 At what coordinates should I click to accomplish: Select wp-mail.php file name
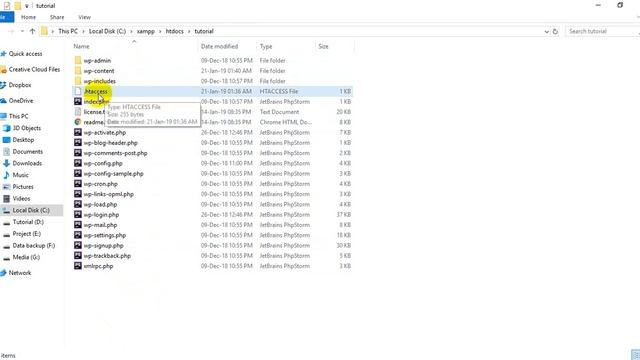[100, 225]
